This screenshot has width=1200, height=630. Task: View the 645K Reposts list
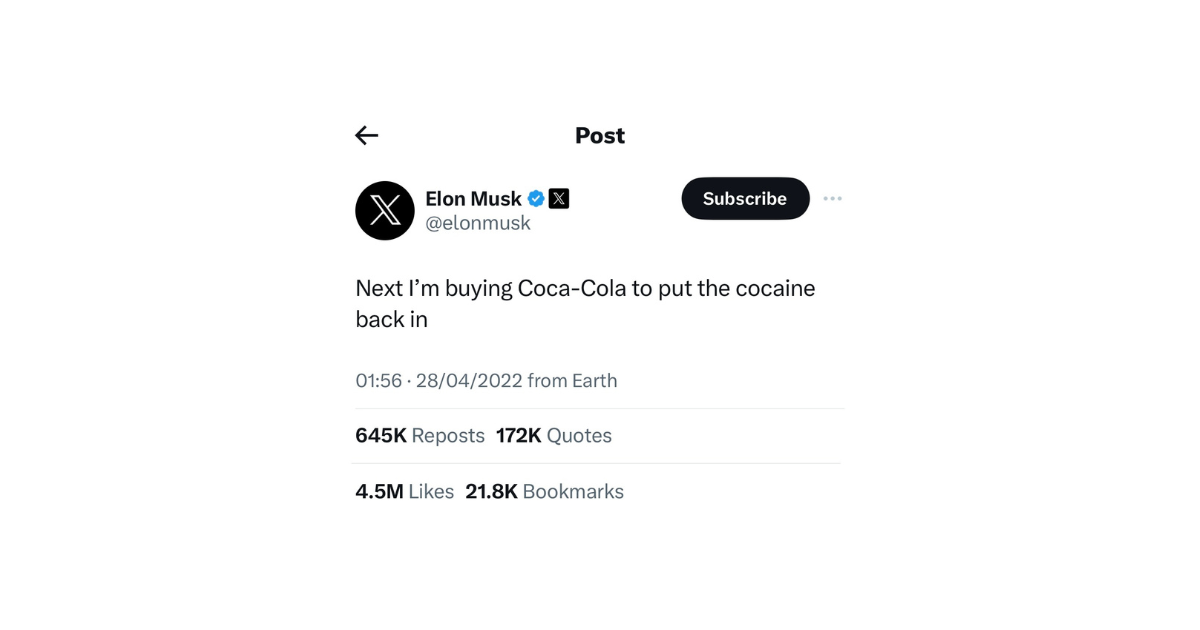(x=420, y=436)
